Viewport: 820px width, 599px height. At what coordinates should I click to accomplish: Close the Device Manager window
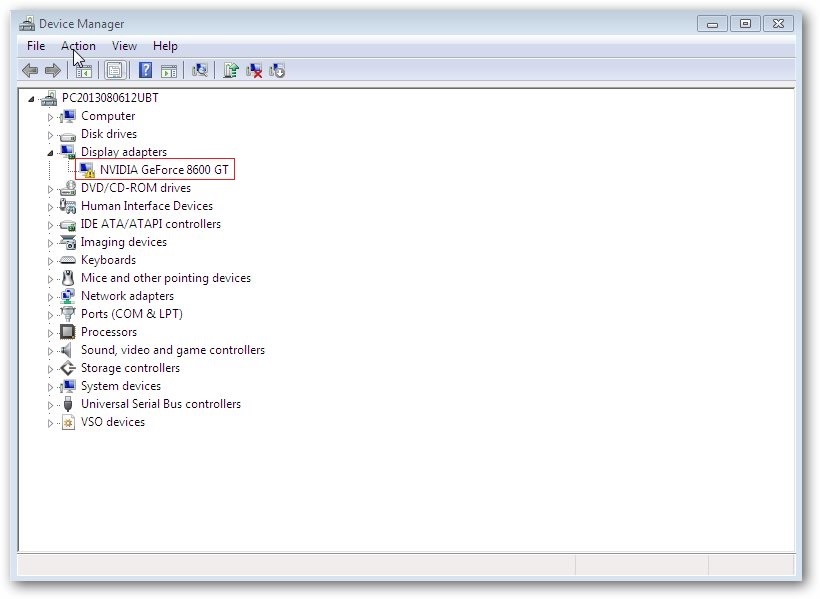click(x=778, y=24)
